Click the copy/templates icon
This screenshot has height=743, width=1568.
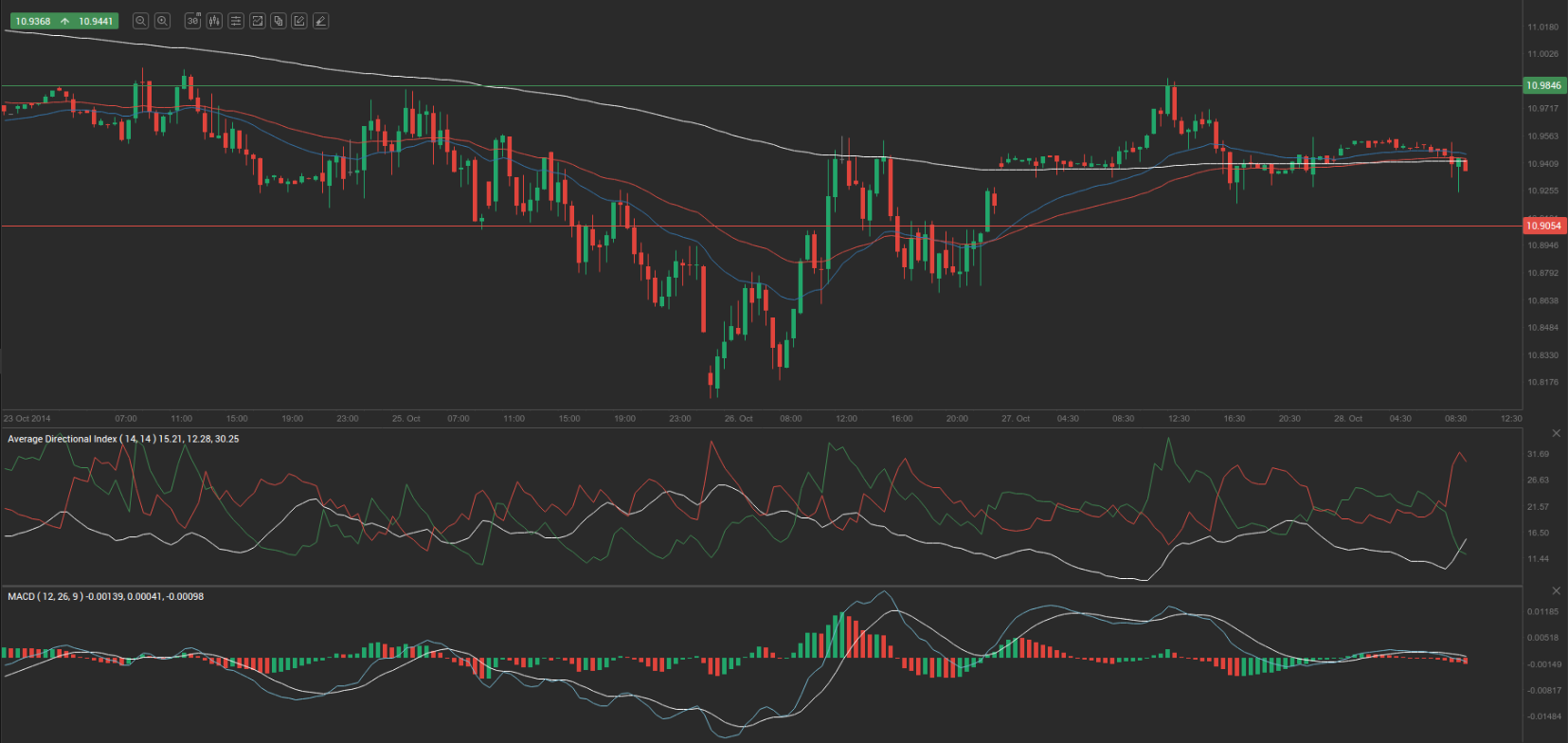pyautogui.click(x=278, y=21)
